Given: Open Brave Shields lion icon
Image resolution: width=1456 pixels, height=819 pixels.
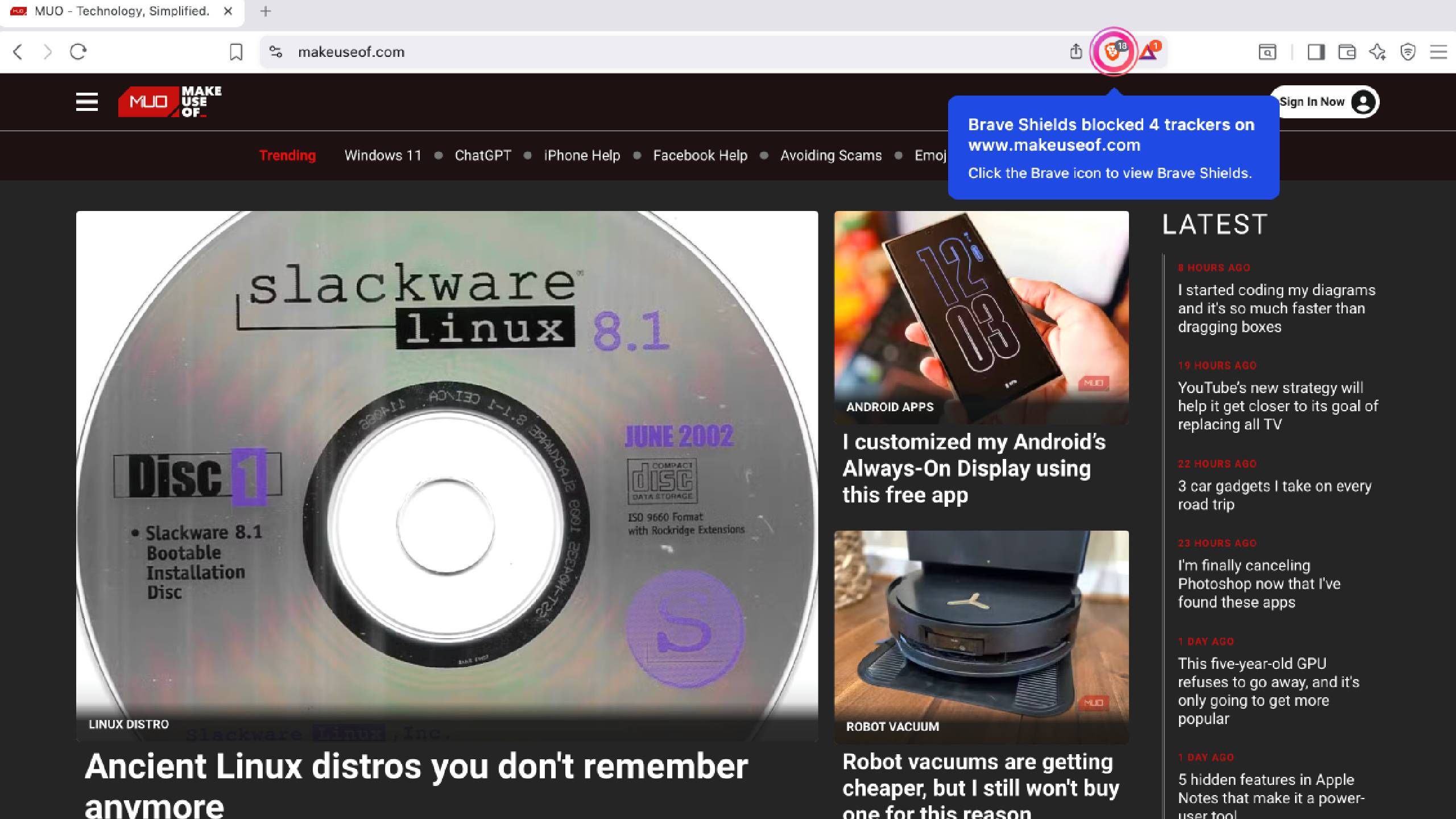Looking at the screenshot, I should pyautogui.click(x=1112, y=52).
